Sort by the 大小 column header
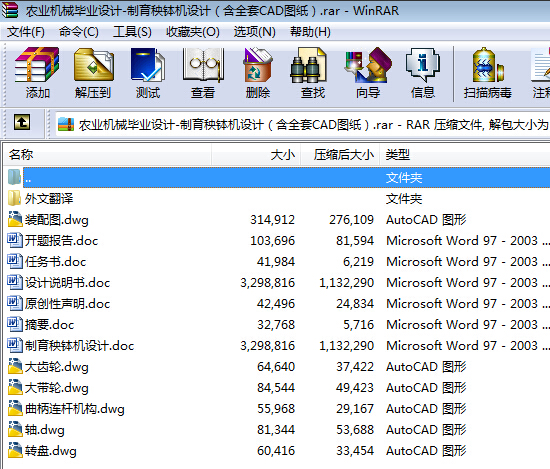Screen dimensions: 550x469 click(256, 155)
